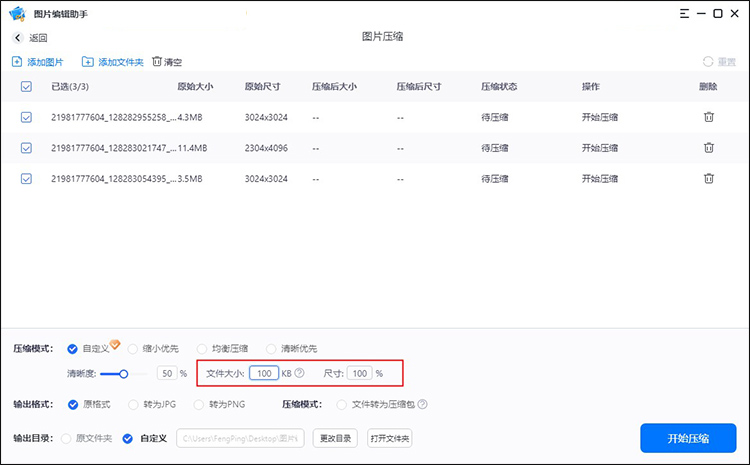Choose 转为JPG output format
Screen dimensions: 750x465
coord(133,405)
